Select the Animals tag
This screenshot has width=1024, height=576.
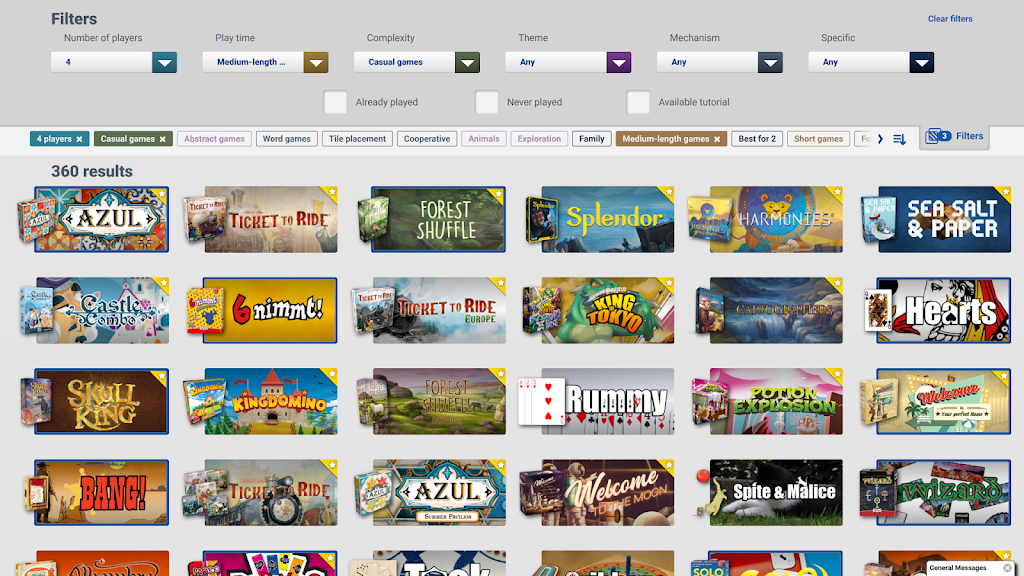point(484,139)
